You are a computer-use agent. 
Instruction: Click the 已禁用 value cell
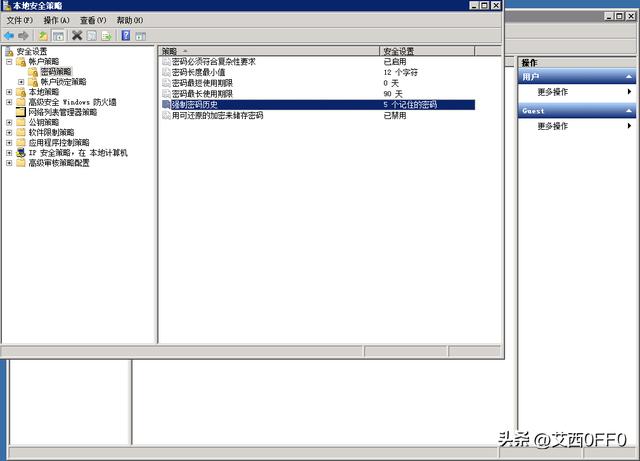point(395,116)
